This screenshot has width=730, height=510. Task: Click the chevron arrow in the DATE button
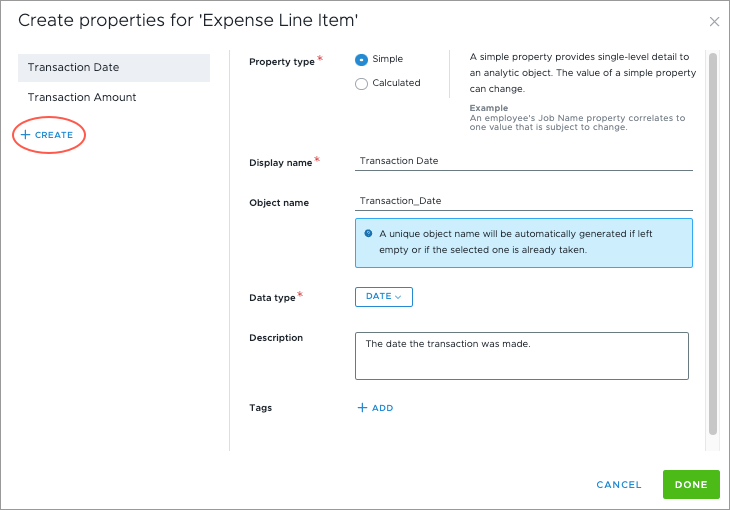point(398,297)
